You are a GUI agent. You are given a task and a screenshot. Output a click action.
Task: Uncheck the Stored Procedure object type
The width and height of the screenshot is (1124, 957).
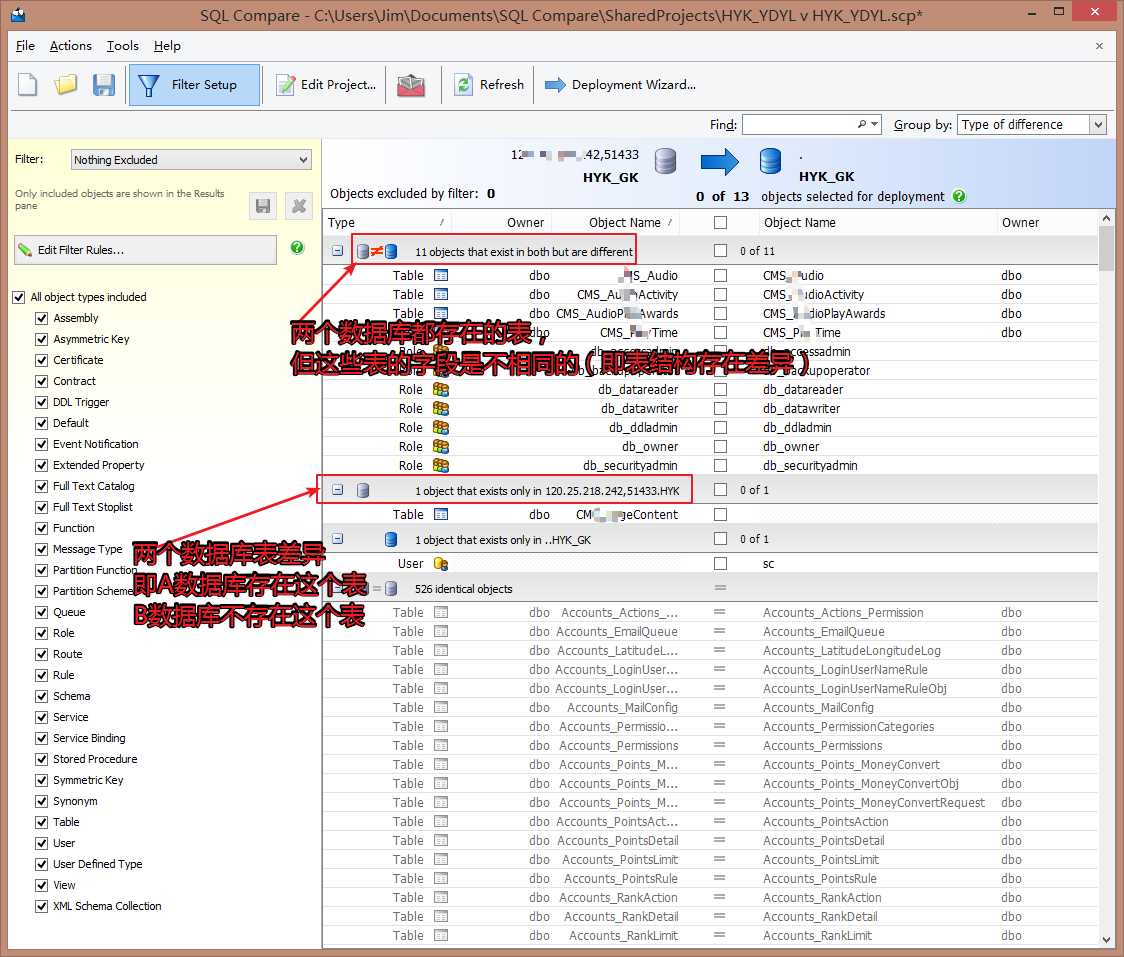pos(42,758)
